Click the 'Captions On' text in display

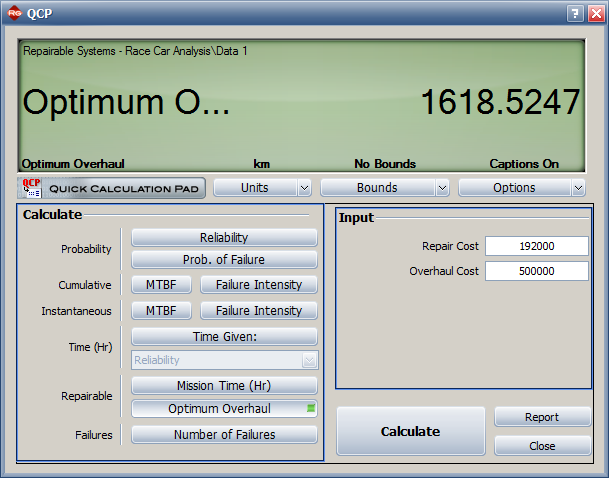(524, 164)
